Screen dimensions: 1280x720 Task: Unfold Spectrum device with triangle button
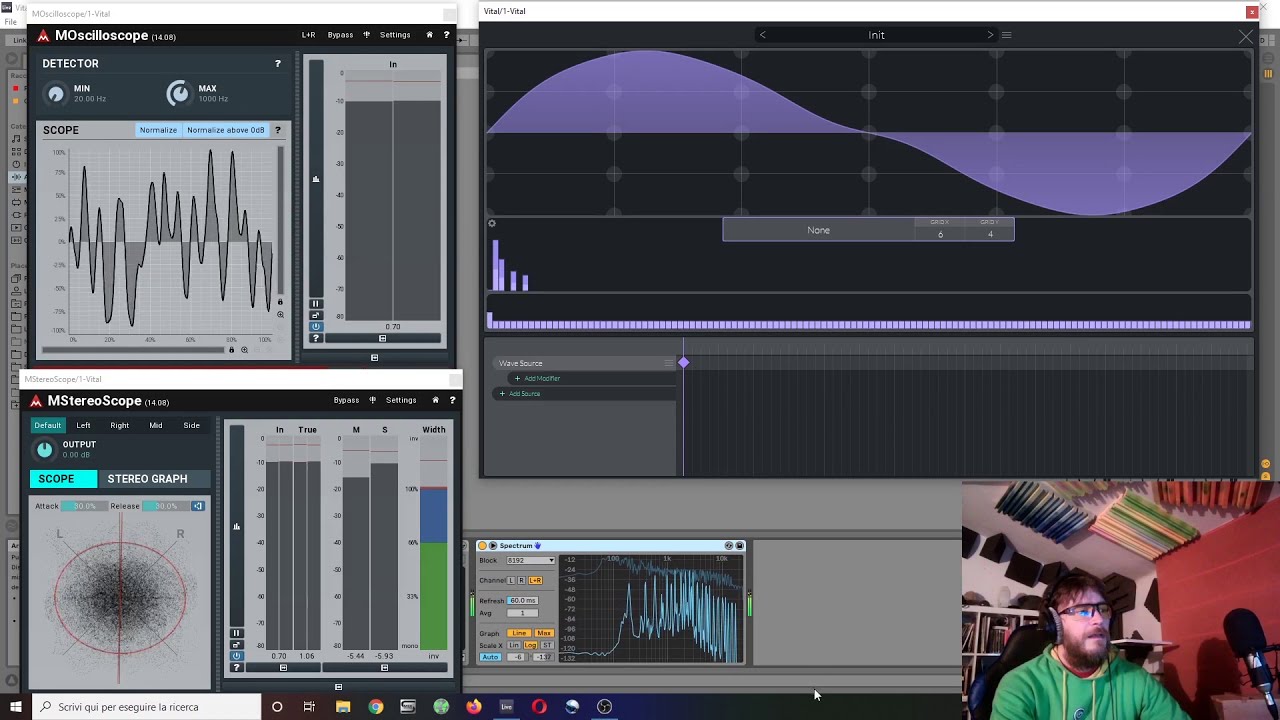tap(493, 546)
